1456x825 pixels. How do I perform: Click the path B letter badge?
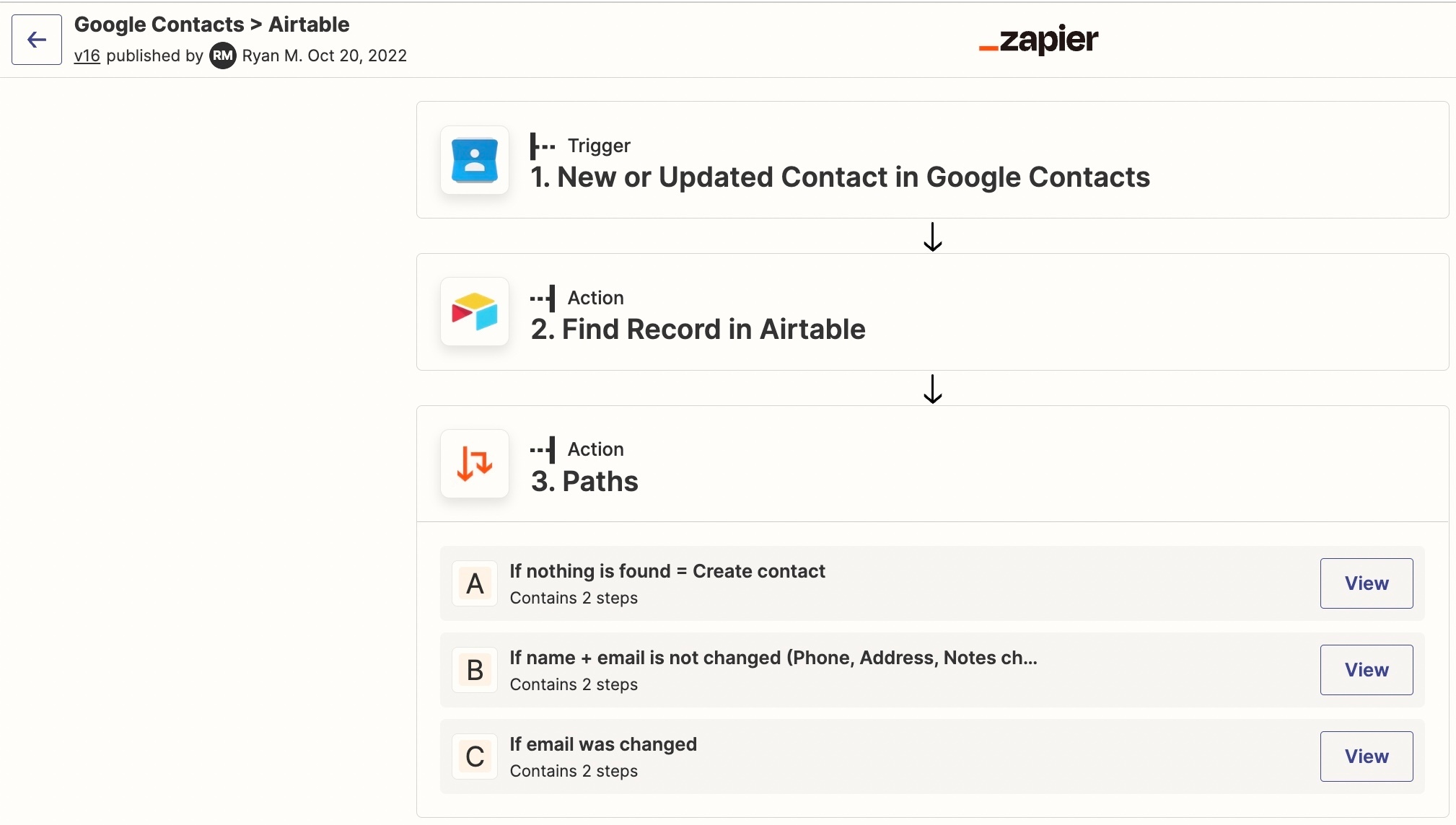[x=475, y=670]
